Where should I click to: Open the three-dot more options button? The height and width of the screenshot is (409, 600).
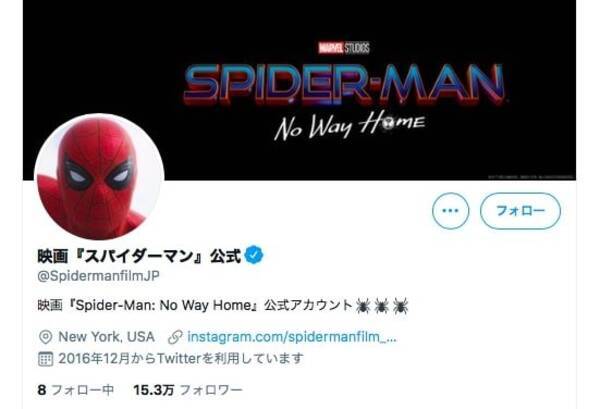tap(450, 211)
